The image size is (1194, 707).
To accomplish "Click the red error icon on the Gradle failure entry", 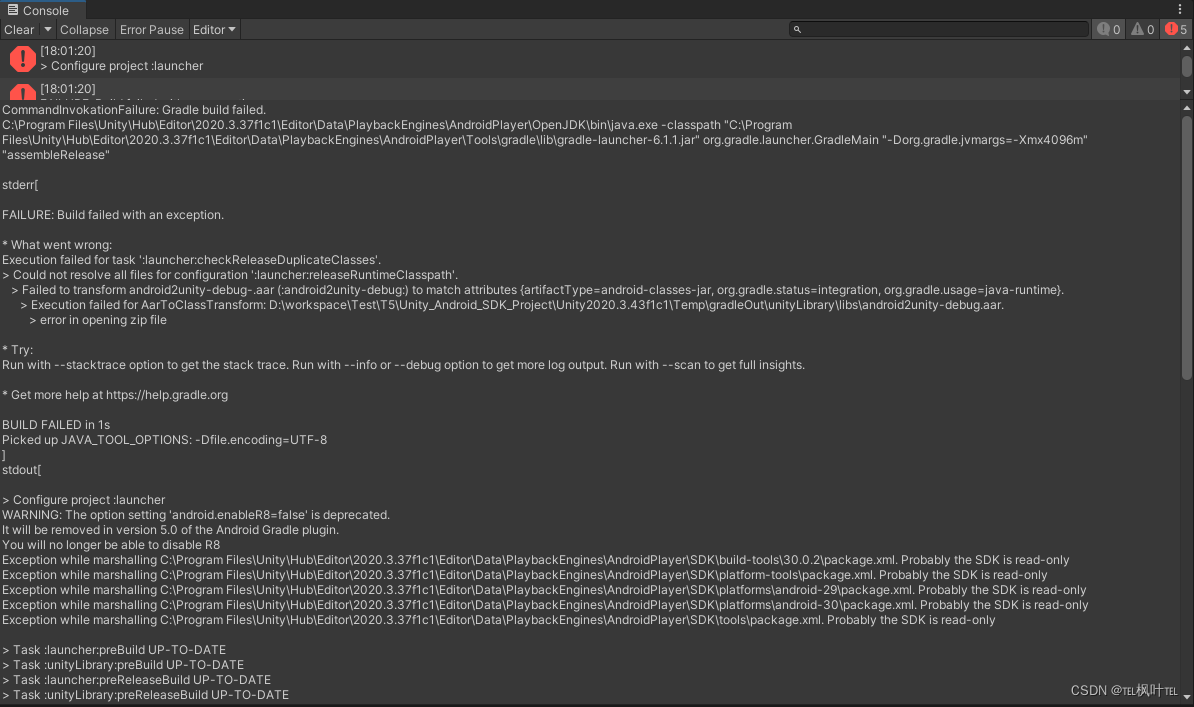I will point(22,94).
